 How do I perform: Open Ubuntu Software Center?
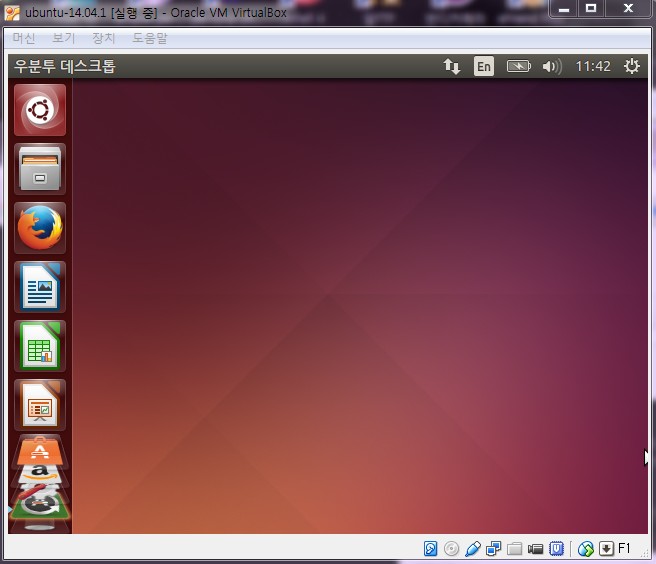pyautogui.click(x=40, y=451)
